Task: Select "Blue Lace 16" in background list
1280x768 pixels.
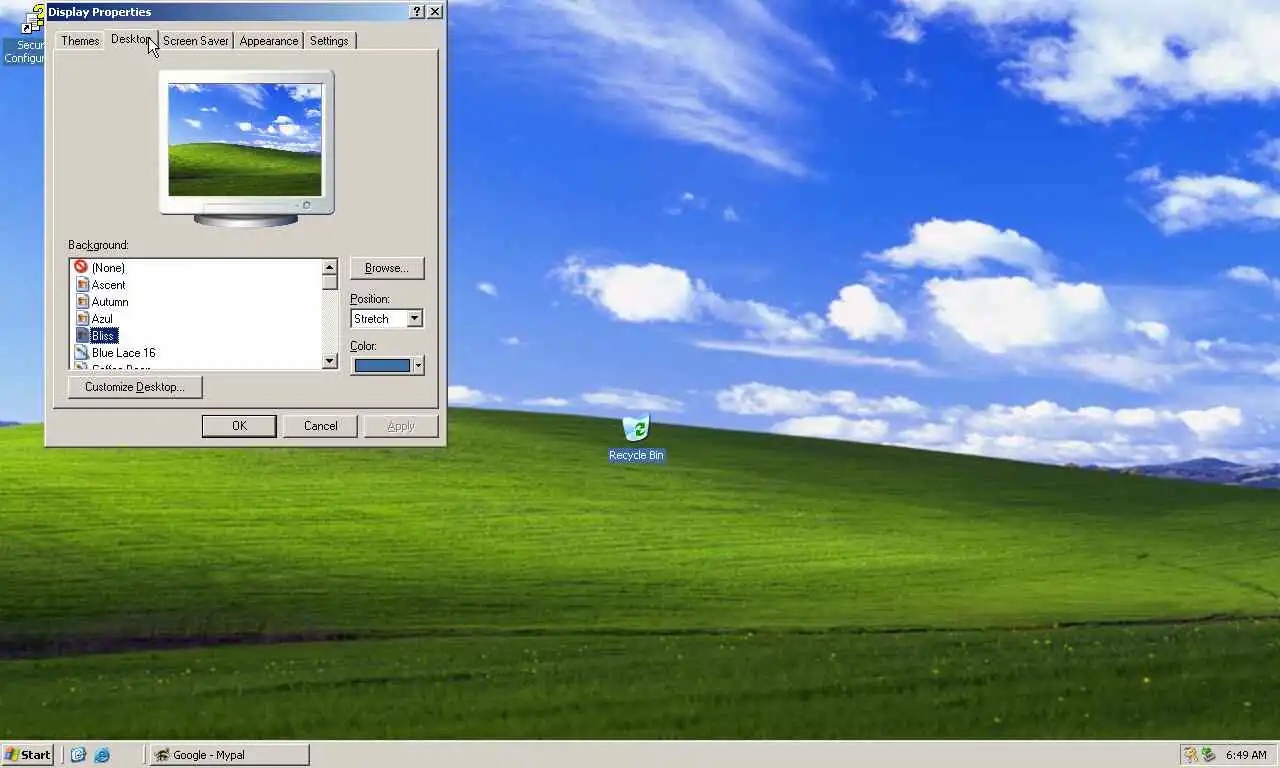Action: point(123,352)
